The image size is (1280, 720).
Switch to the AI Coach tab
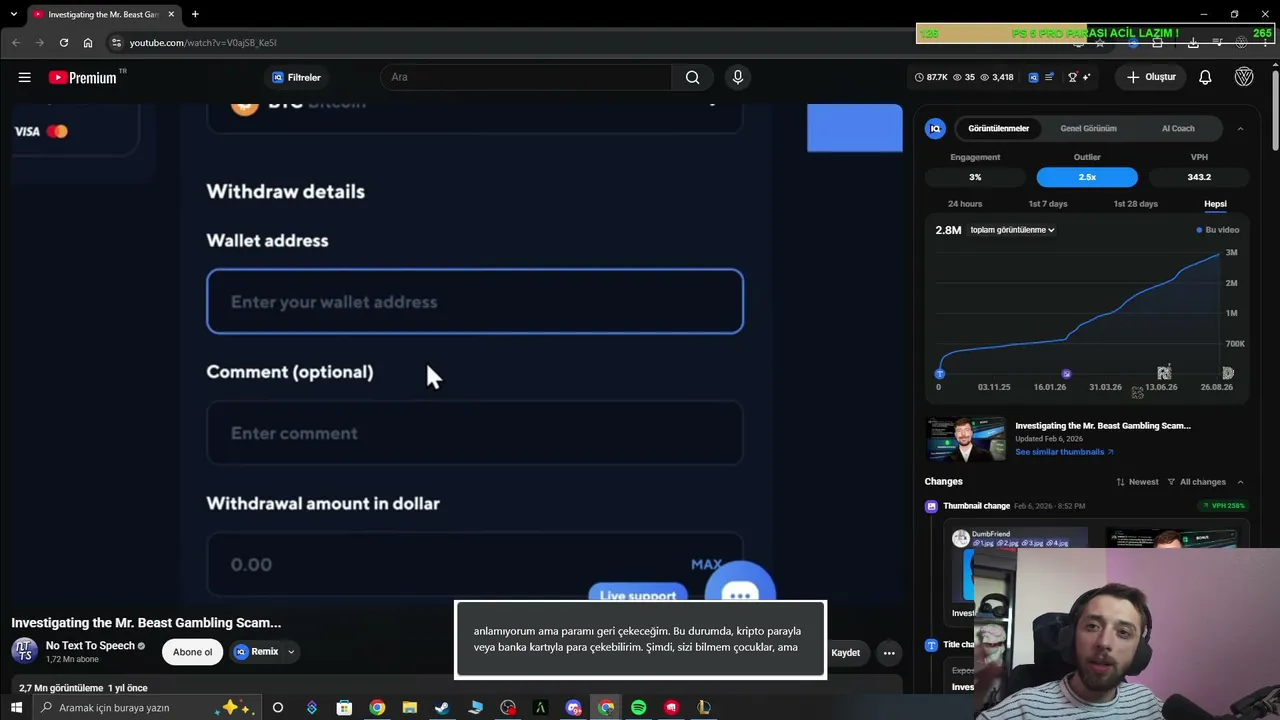(x=1178, y=128)
